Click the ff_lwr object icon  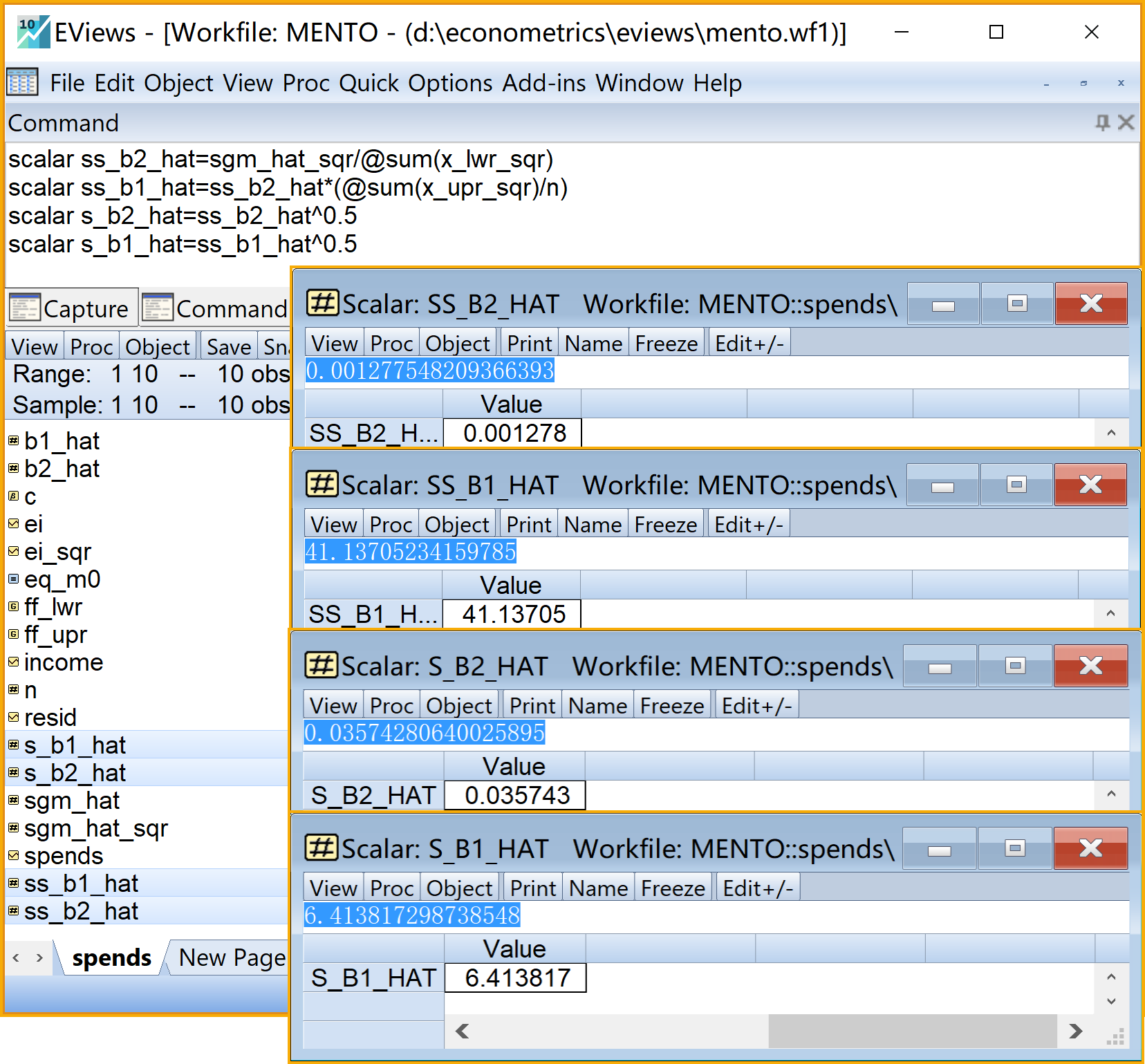tap(13, 607)
